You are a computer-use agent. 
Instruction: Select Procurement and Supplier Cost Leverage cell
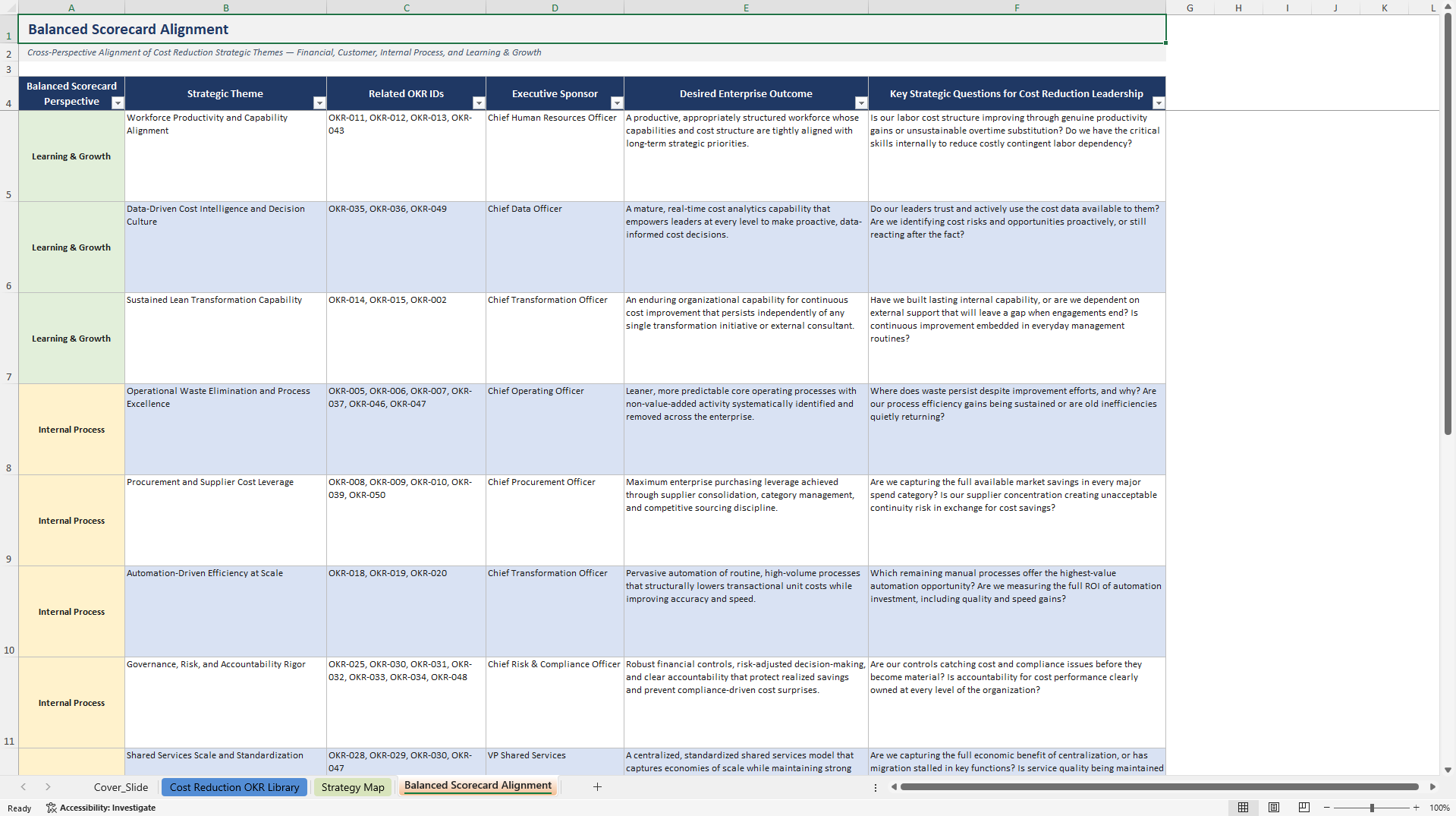tap(225, 521)
